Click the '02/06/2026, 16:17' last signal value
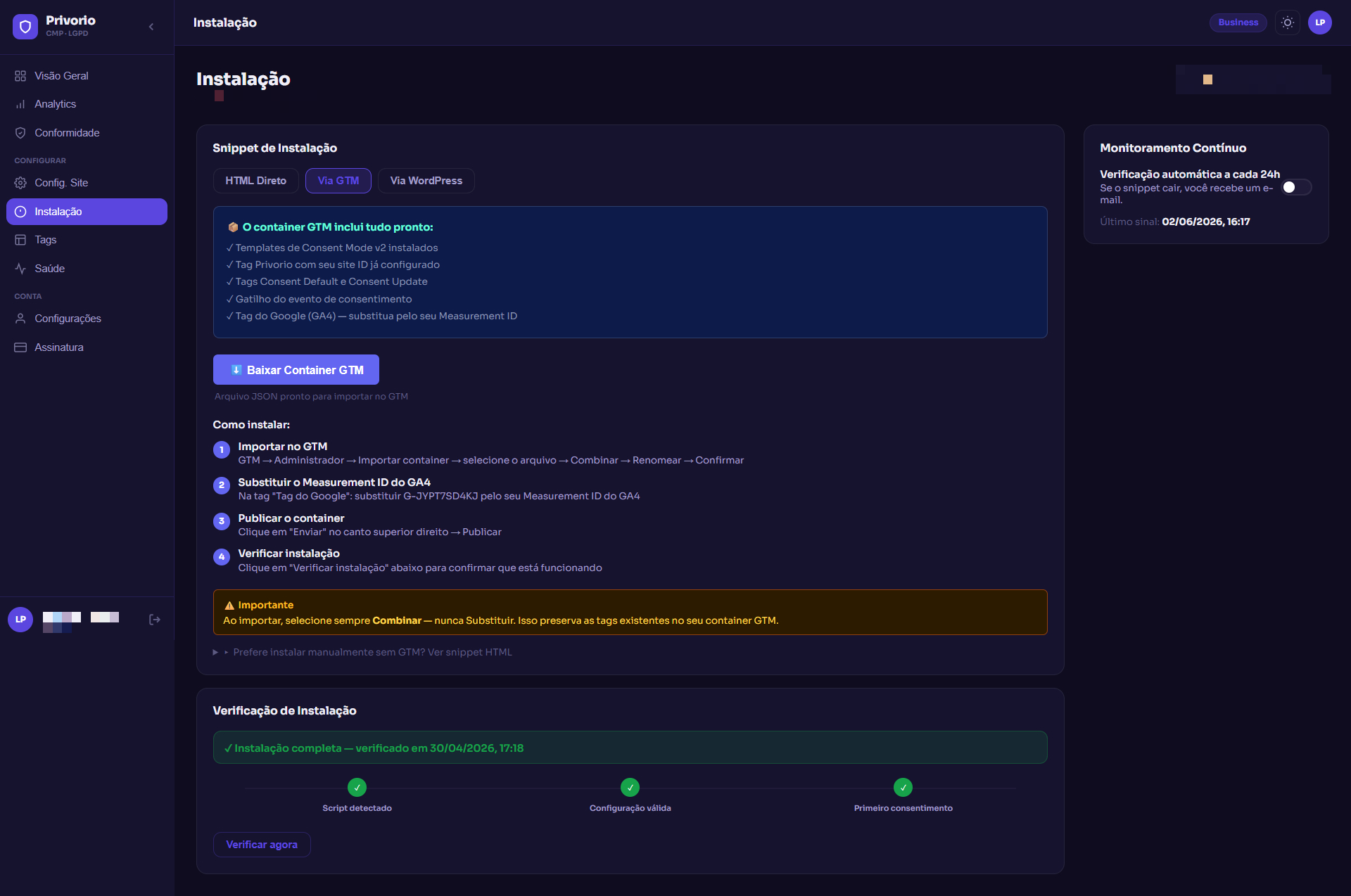This screenshot has height=896, width=1351. pyautogui.click(x=1206, y=222)
